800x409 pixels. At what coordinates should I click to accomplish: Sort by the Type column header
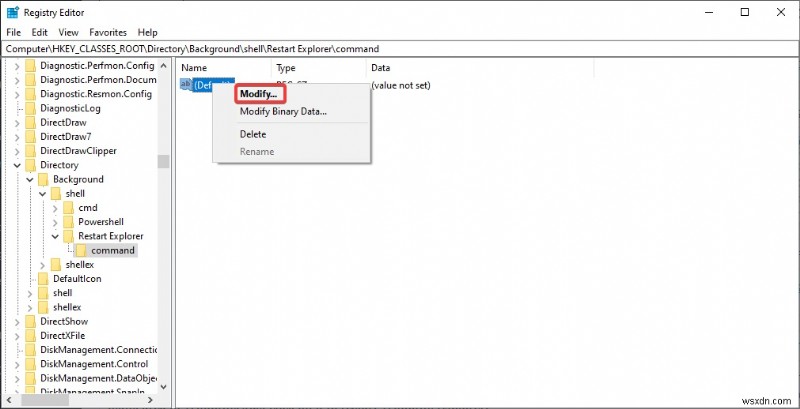(x=318, y=67)
